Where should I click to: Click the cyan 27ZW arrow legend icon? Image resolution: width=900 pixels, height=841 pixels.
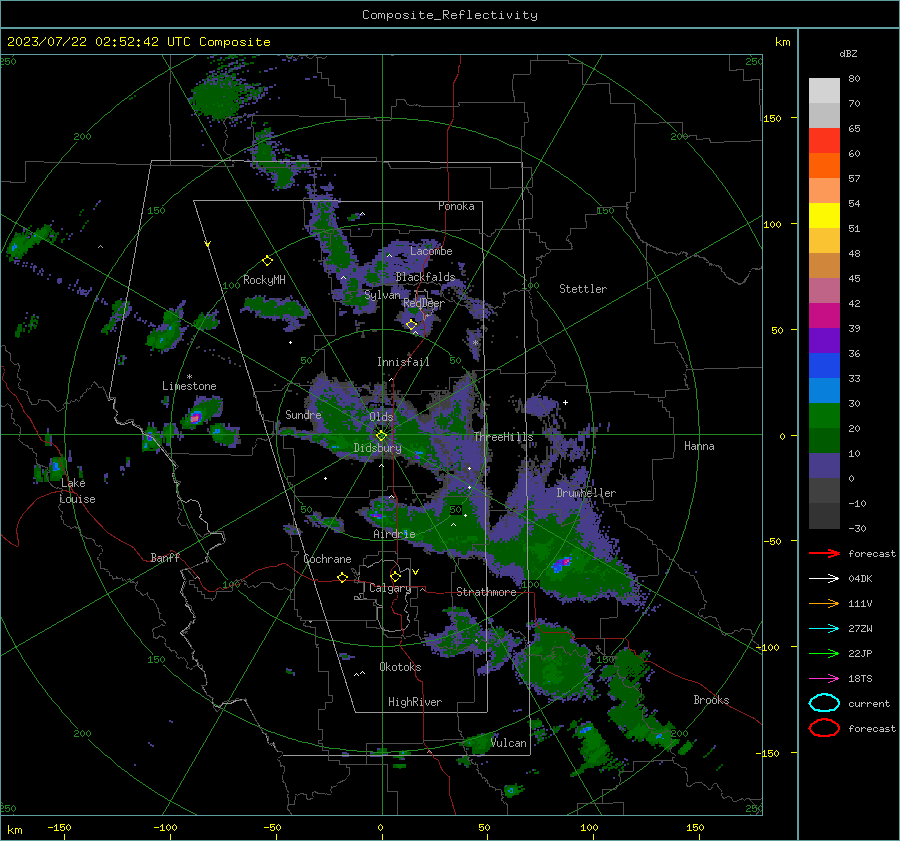[x=824, y=629]
